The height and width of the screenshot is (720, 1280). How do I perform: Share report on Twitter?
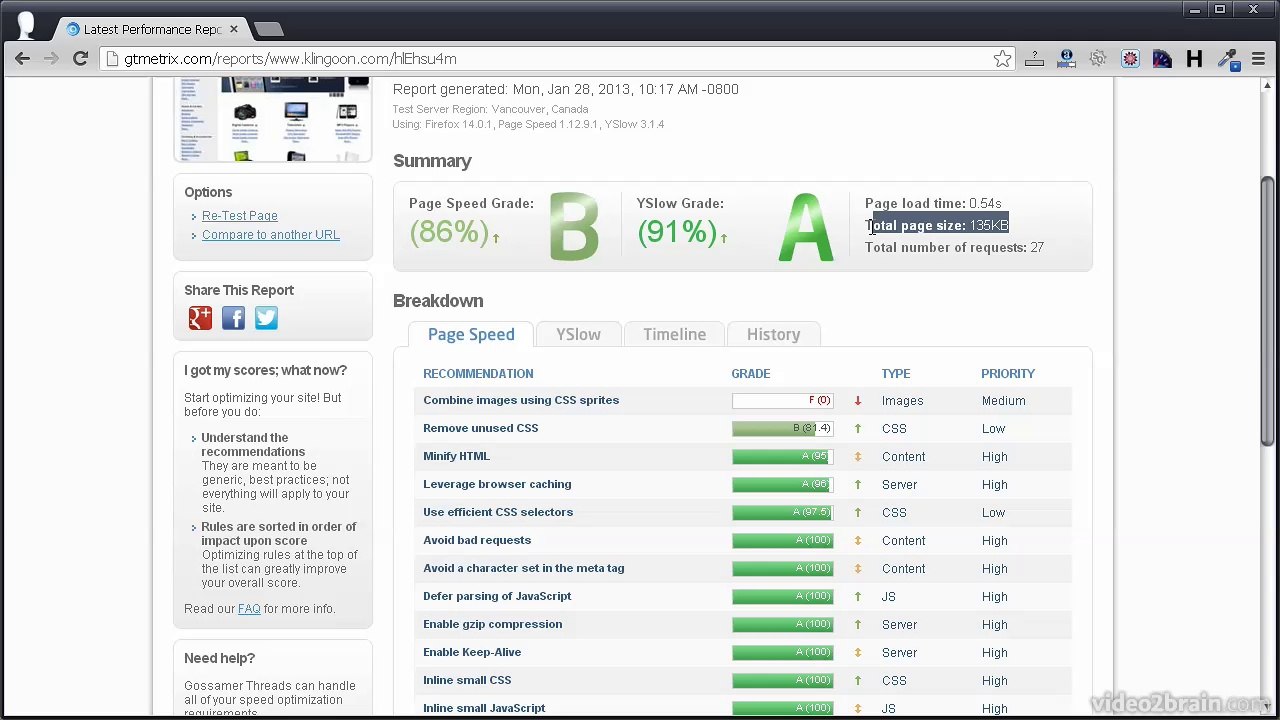(266, 318)
